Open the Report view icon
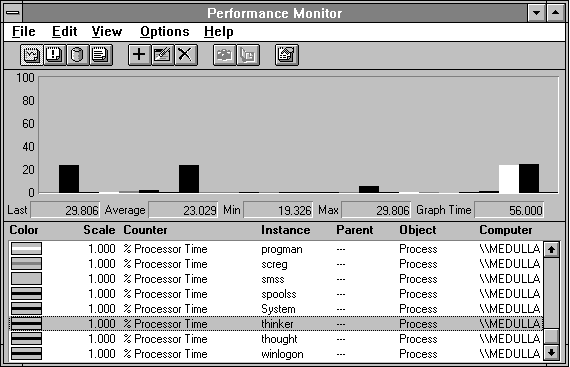The width and height of the screenshot is (570, 367). 101,55
